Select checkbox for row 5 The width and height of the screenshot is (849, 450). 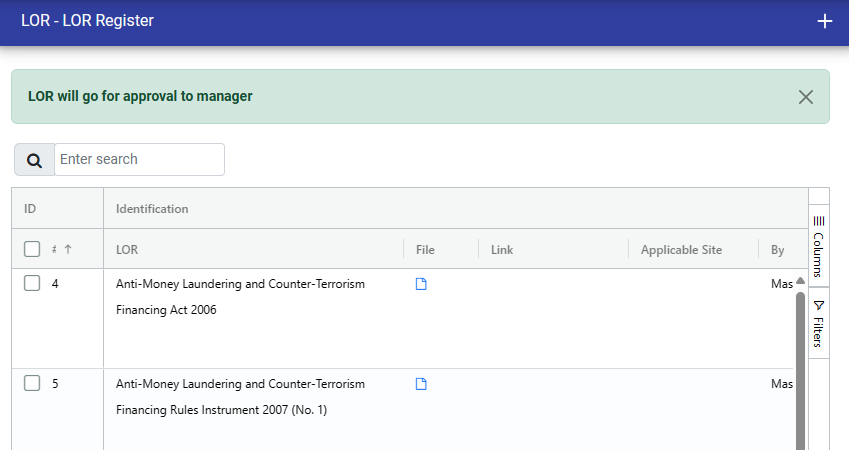32,384
